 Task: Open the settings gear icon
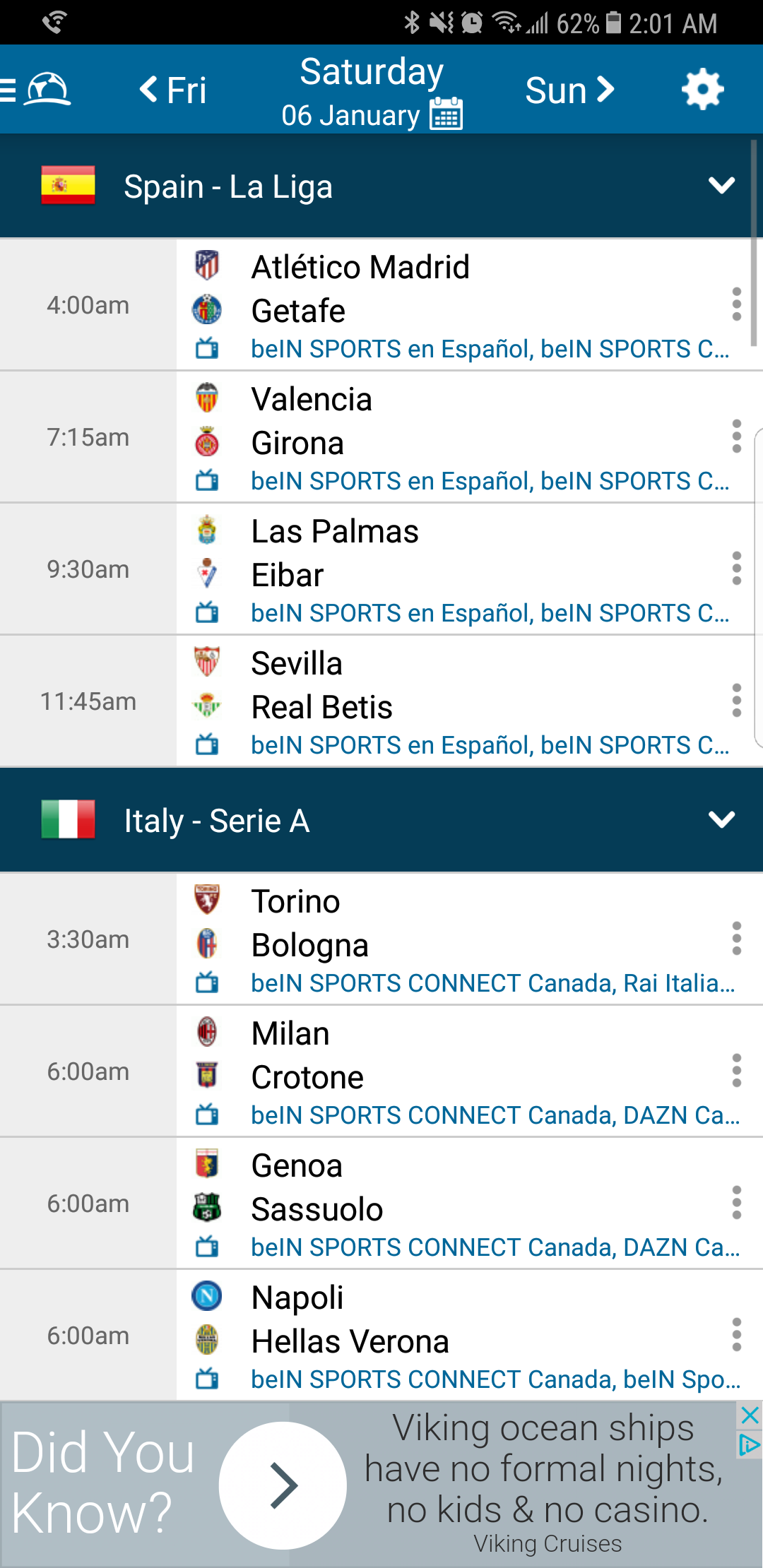pos(702,90)
